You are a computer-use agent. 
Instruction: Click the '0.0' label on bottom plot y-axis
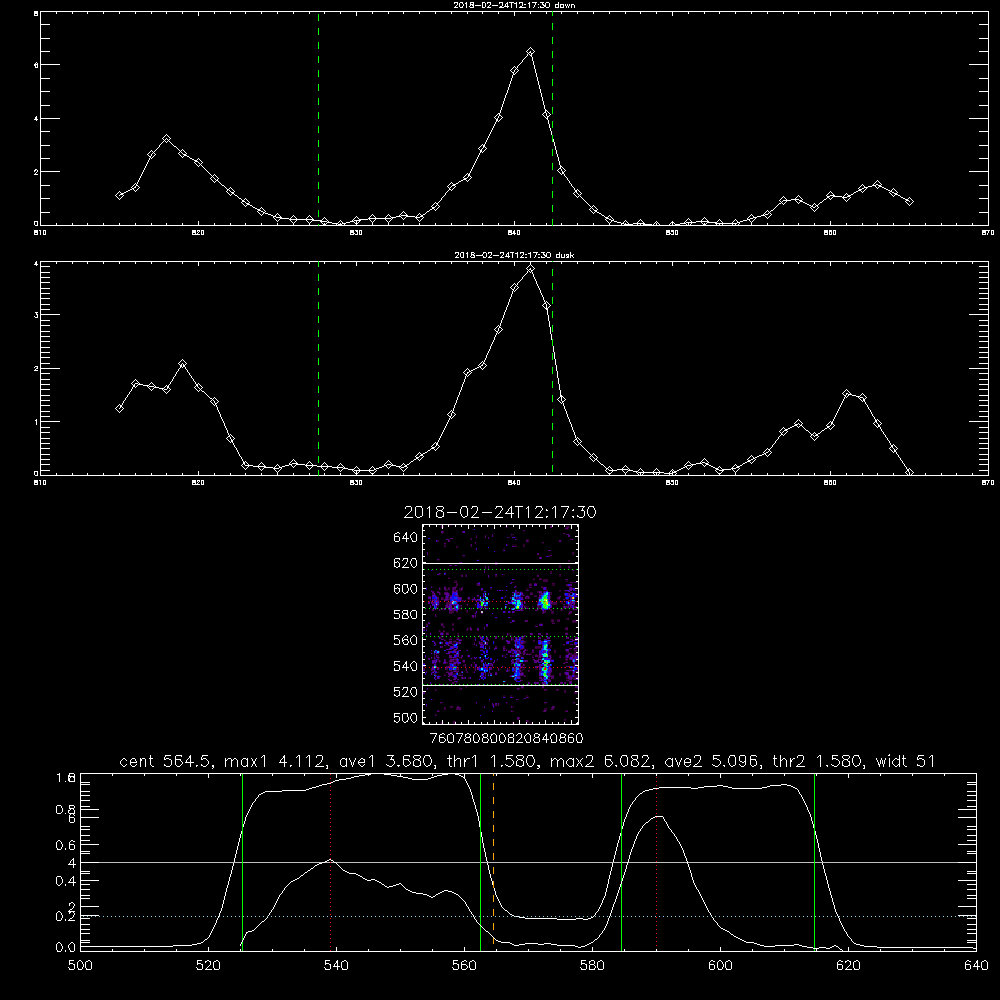click(x=66, y=947)
